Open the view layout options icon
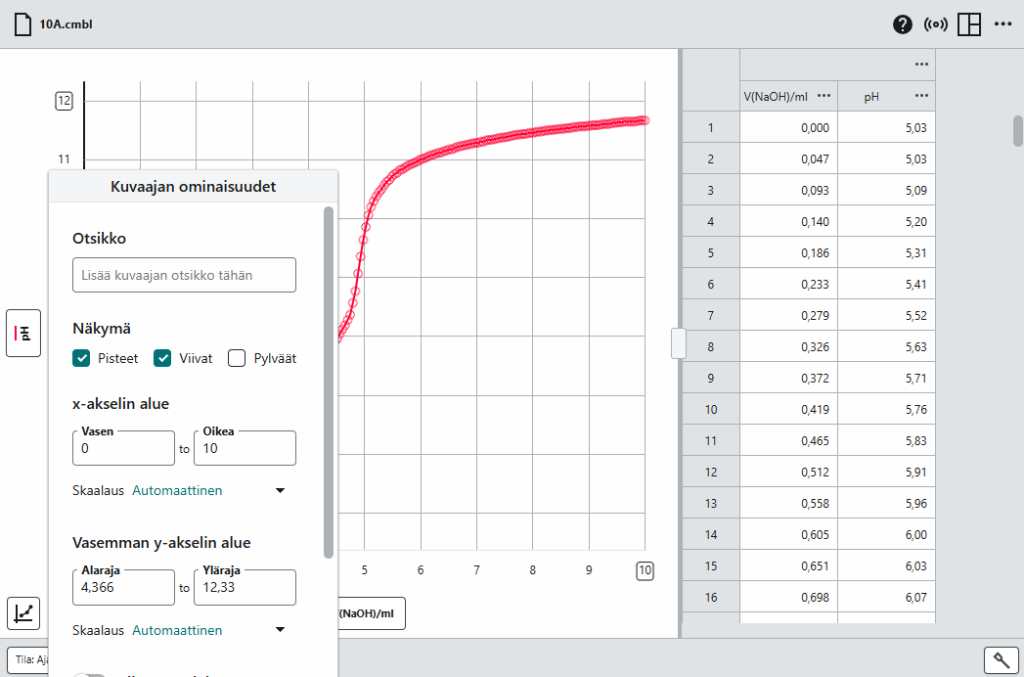 969,24
